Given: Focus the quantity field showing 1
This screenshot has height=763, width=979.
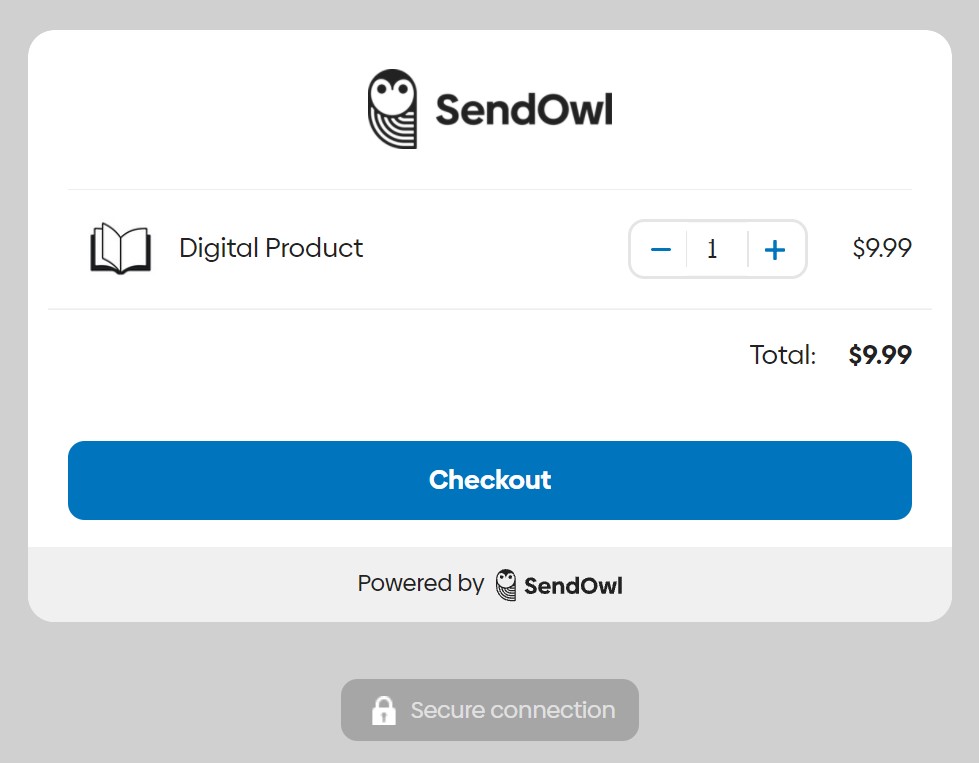Looking at the screenshot, I should tap(713, 249).
